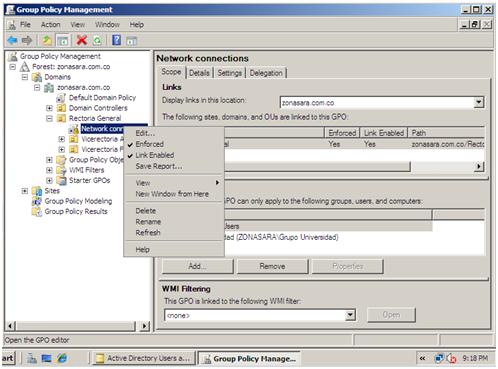The width and height of the screenshot is (498, 369).
Task: Click the Sites node icon
Action: click(37, 191)
